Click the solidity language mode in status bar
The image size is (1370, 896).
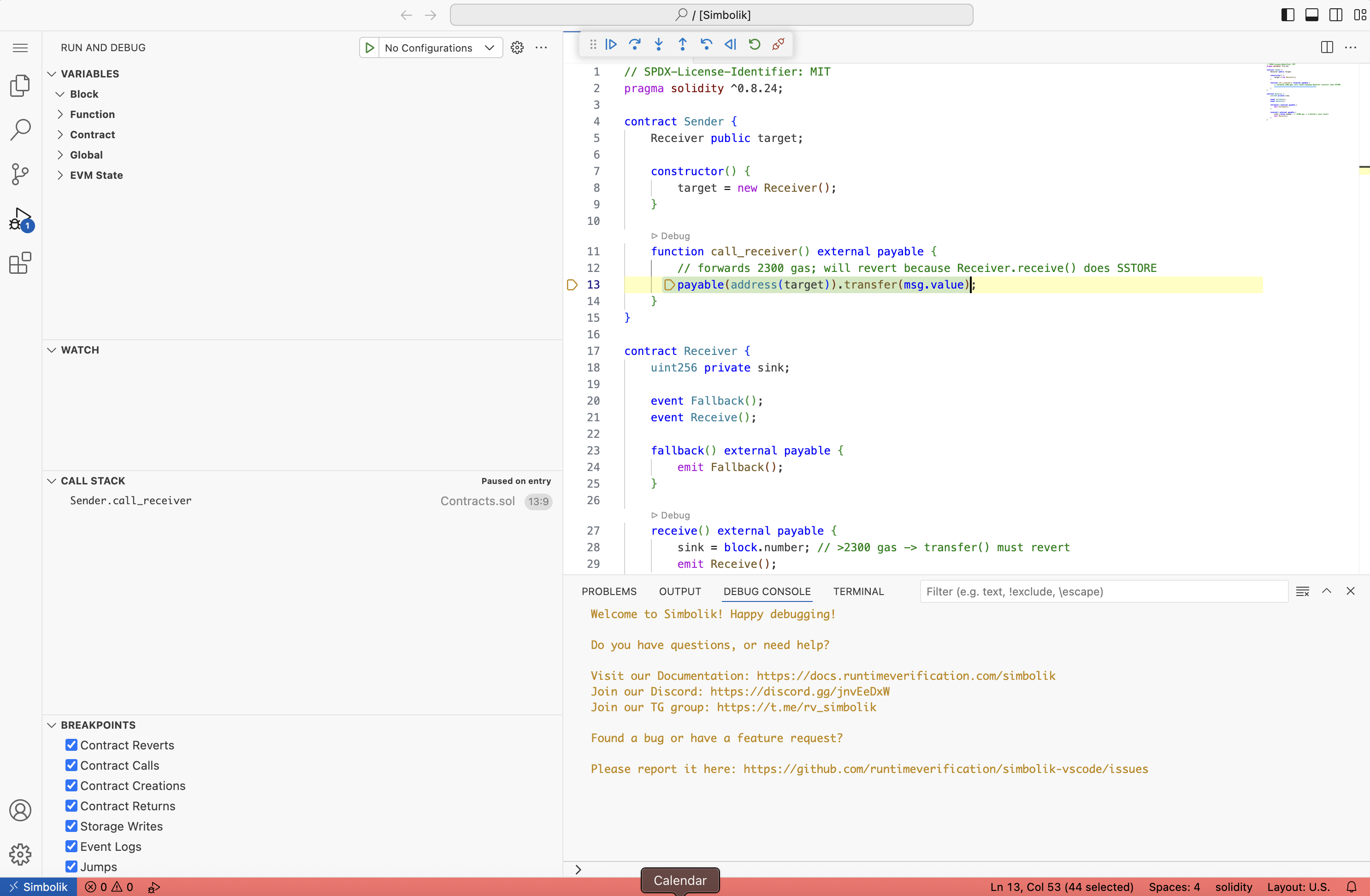1234,887
